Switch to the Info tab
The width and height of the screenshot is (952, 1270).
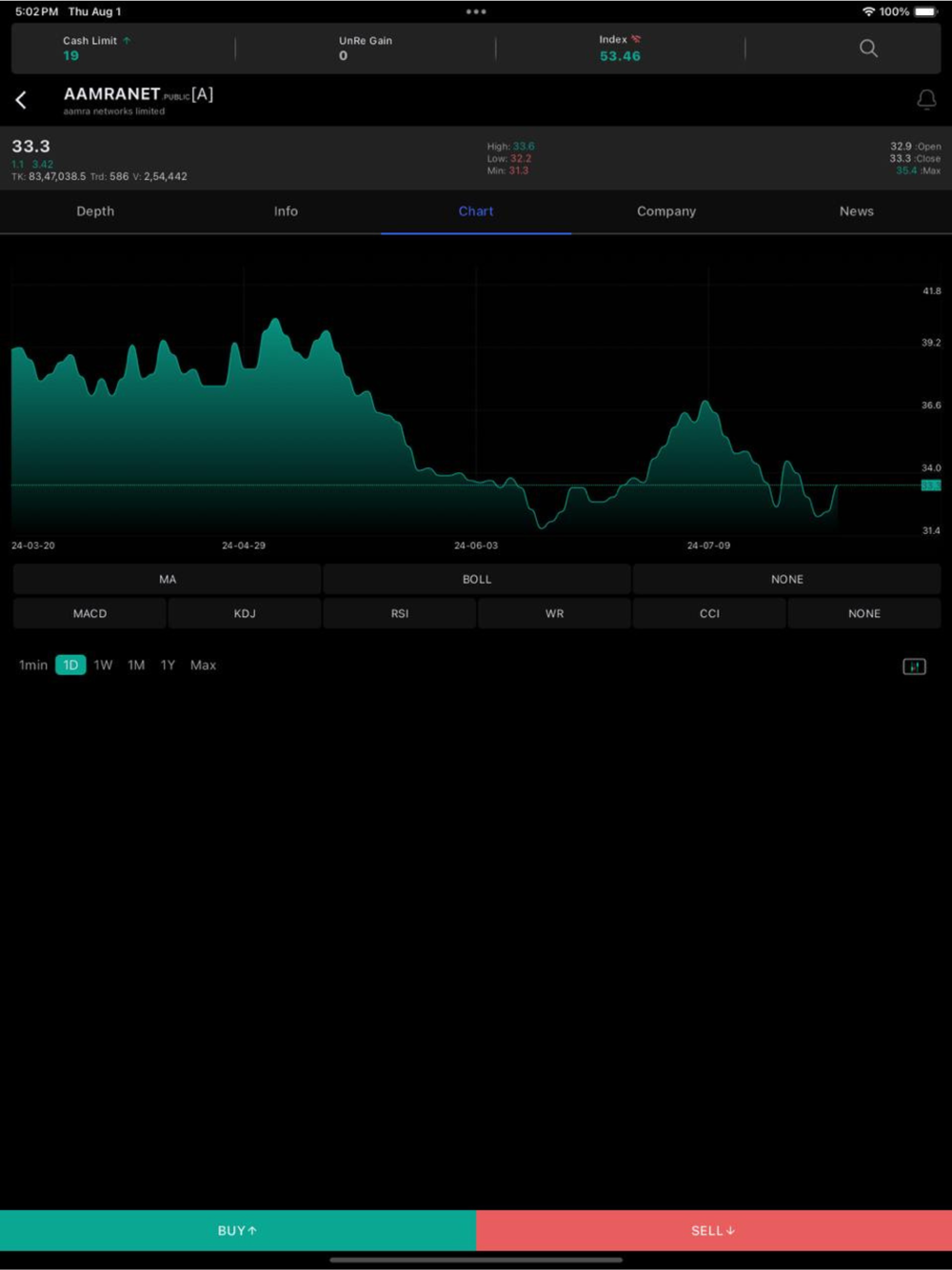point(286,211)
